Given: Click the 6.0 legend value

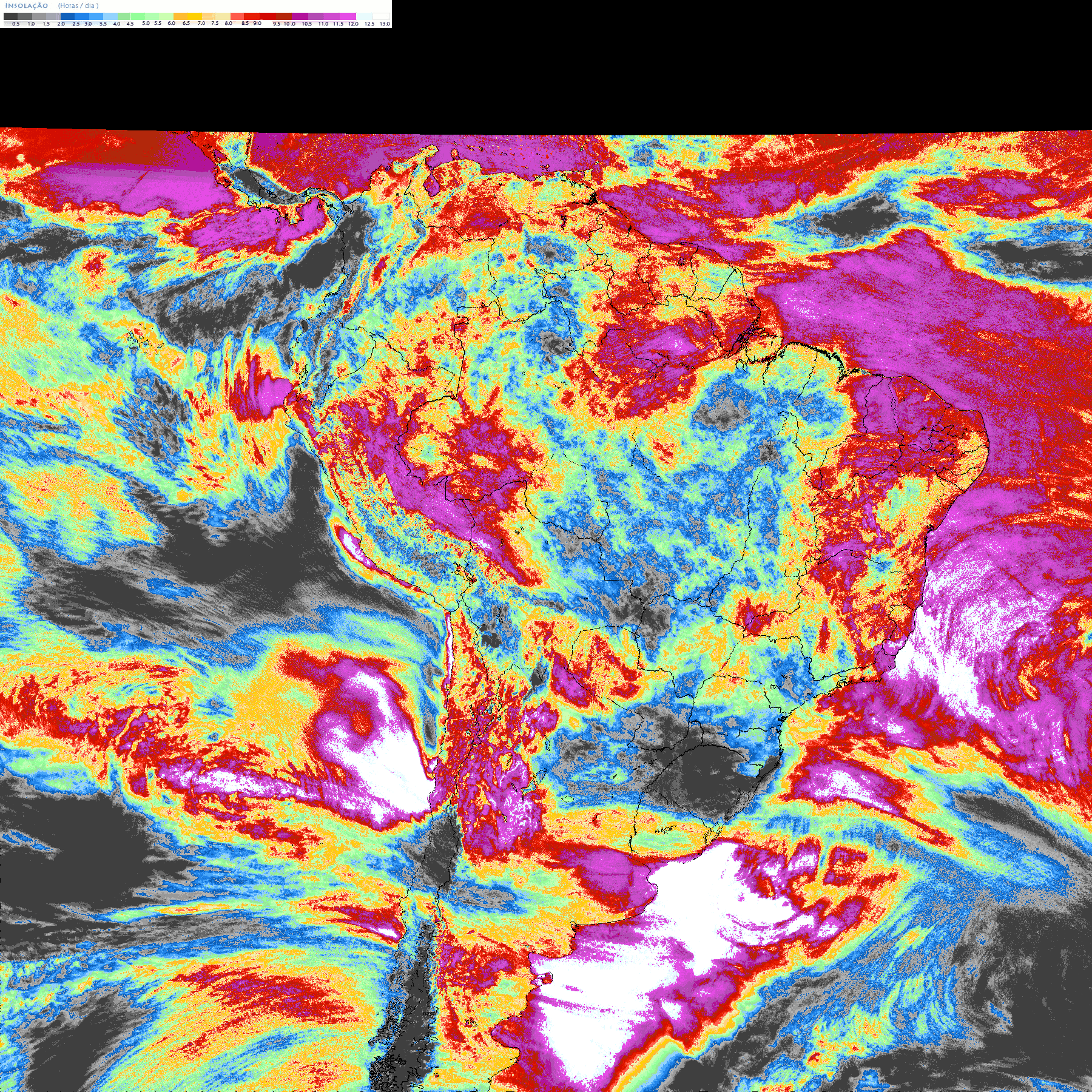Looking at the screenshot, I should click(x=172, y=23).
